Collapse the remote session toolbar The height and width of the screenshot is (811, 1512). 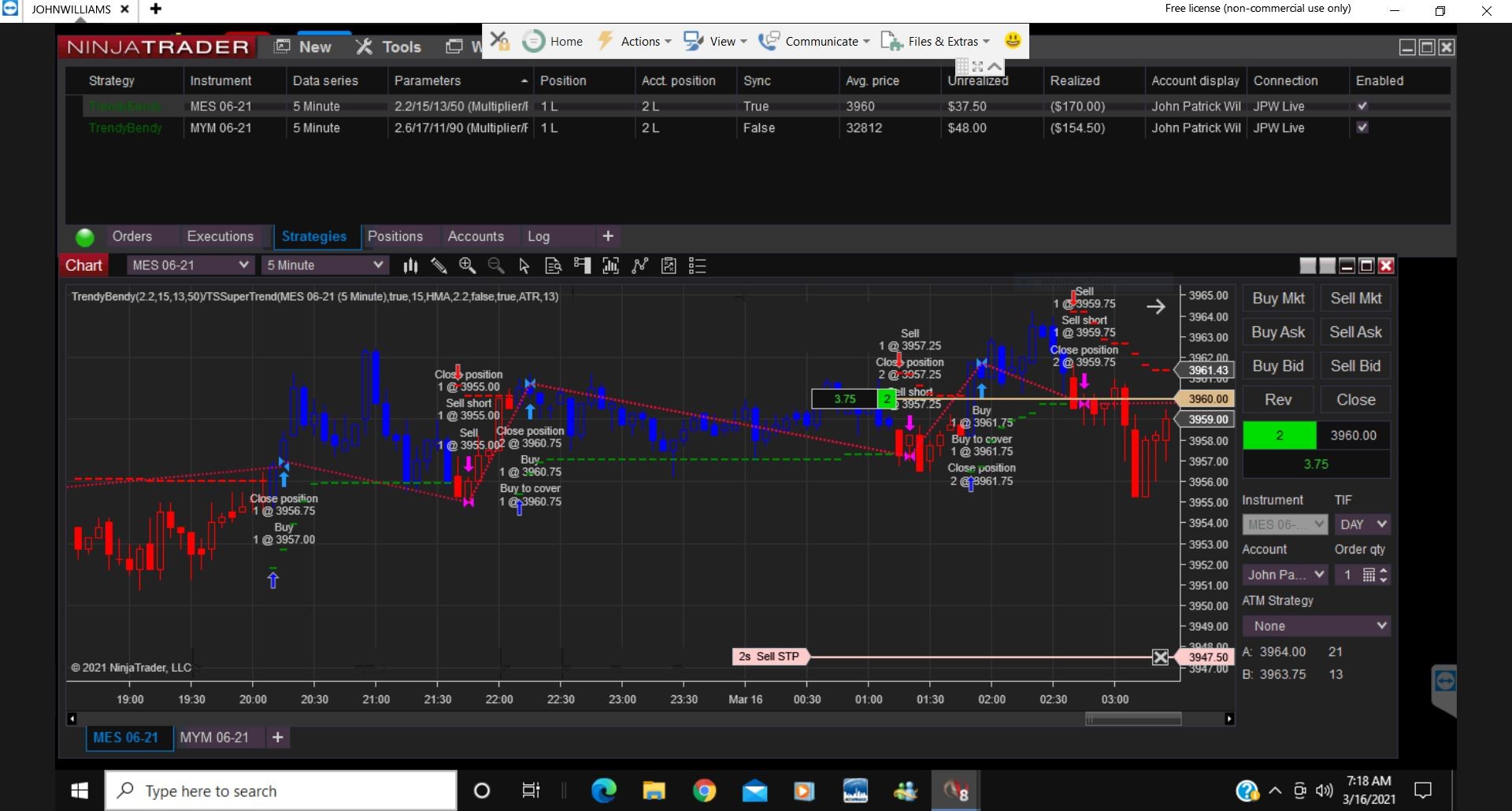click(995, 67)
